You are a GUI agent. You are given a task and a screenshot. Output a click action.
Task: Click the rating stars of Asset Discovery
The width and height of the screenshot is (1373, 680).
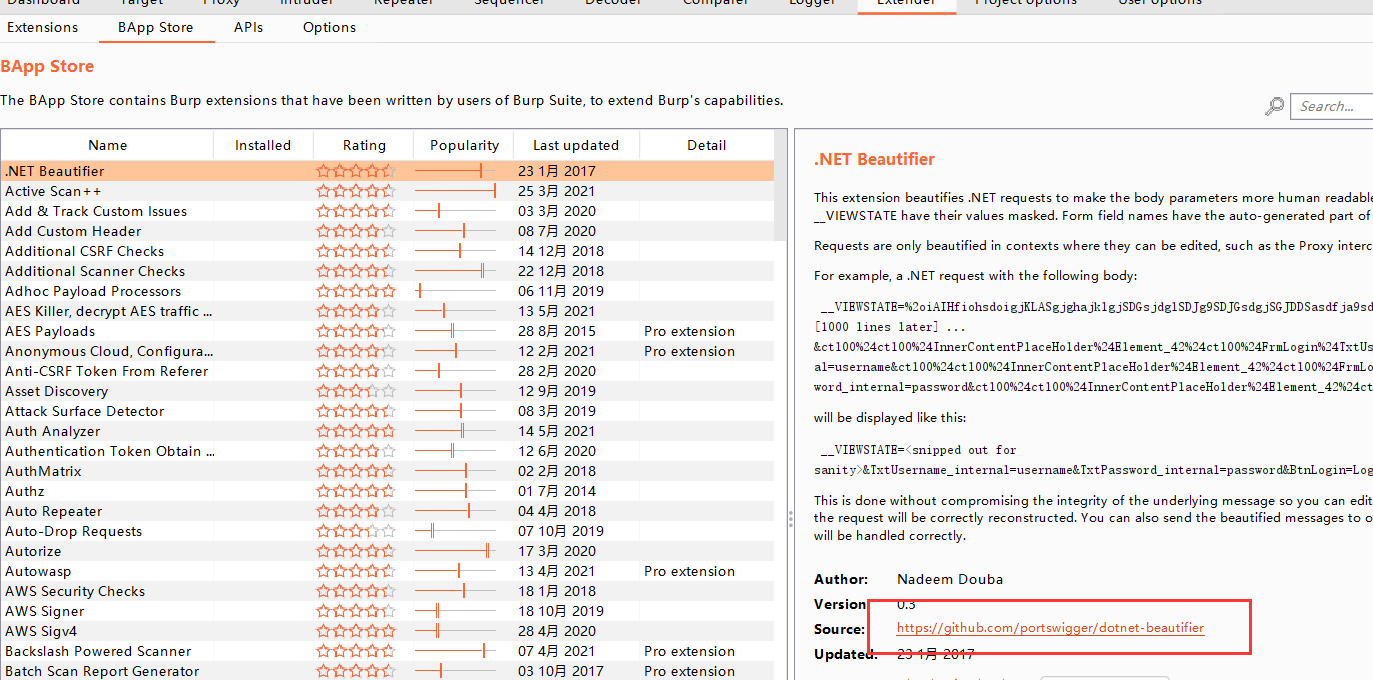point(356,391)
